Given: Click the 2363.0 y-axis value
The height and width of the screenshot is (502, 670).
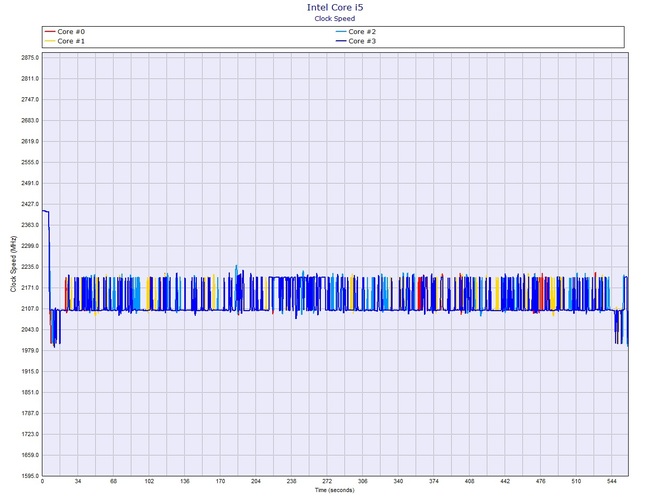Looking at the screenshot, I should [30, 225].
